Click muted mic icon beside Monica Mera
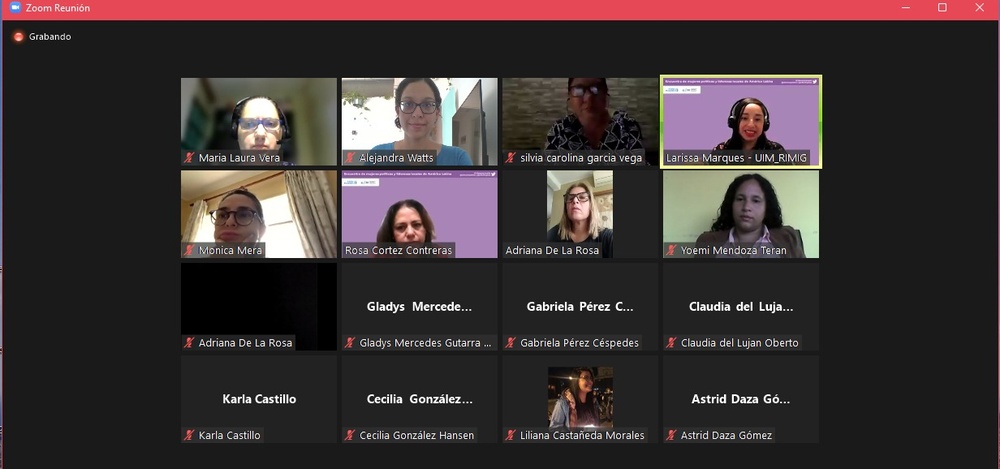1000x469 pixels. point(189,250)
